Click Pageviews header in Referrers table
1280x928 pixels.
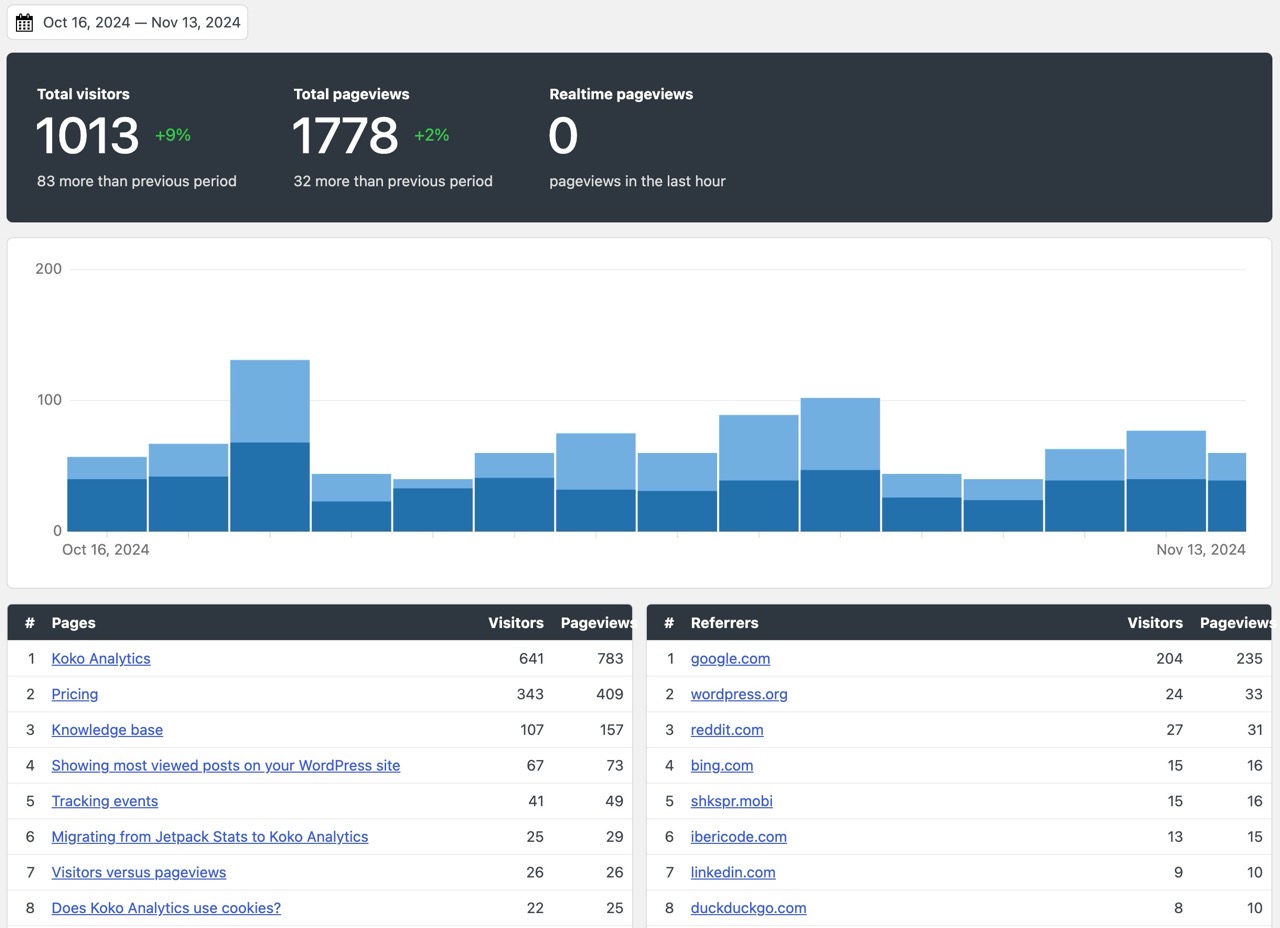[x=1236, y=622]
